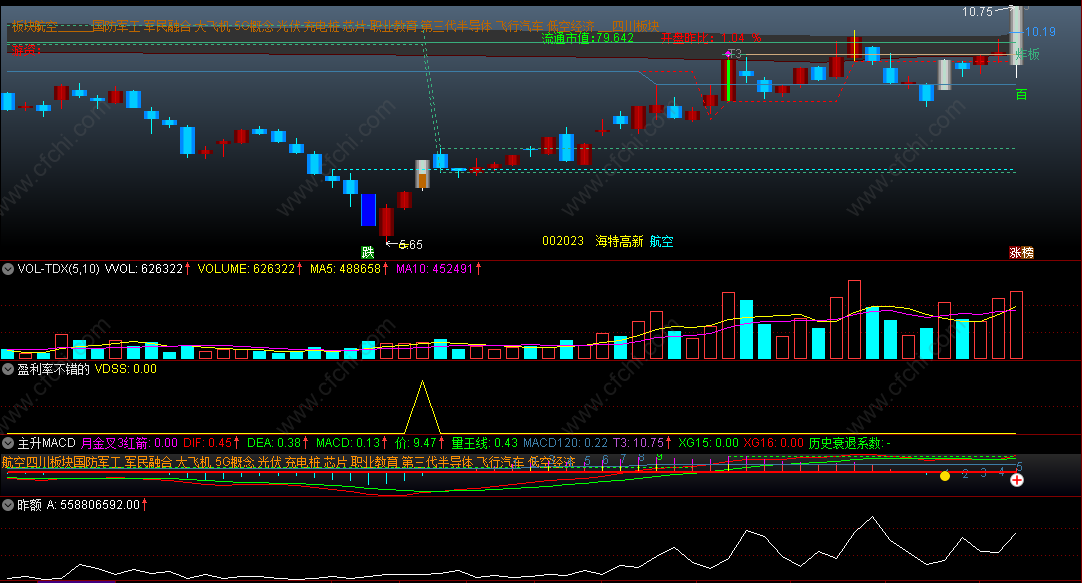
Task: Click the yellow dot marker in MACD panel
Action: click(x=945, y=475)
